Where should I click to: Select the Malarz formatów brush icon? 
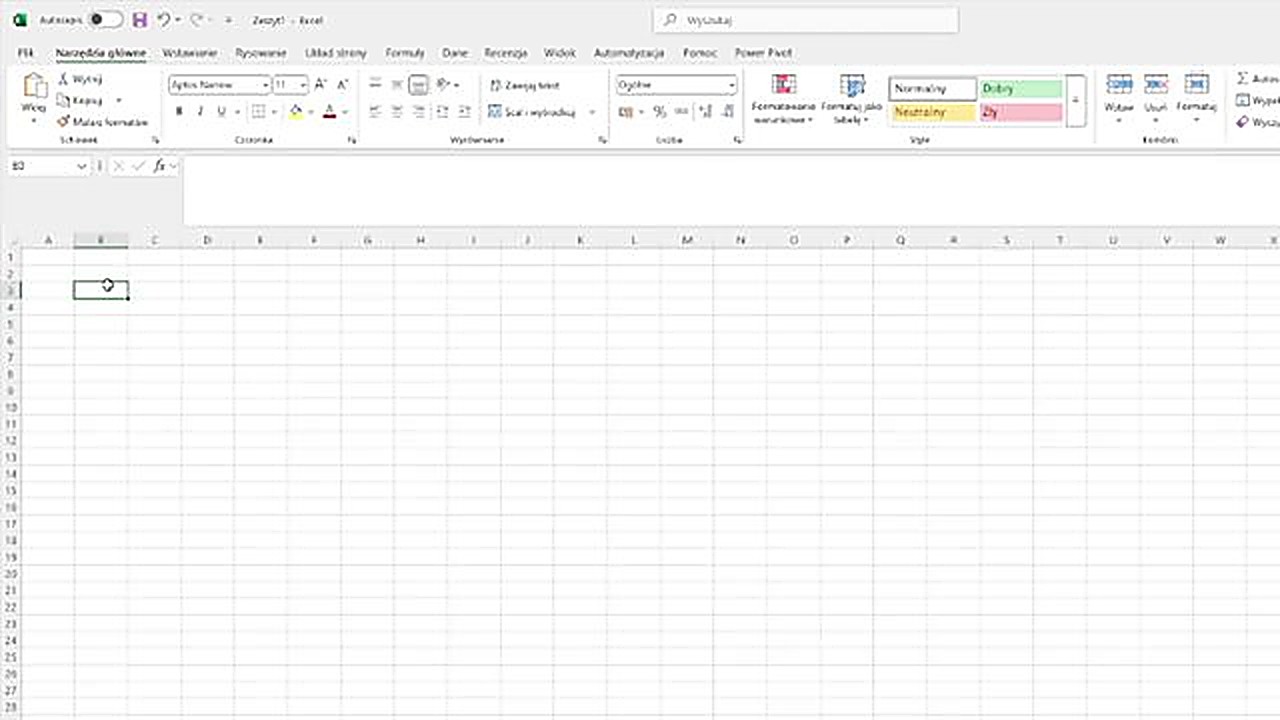(x=64, y=122)
